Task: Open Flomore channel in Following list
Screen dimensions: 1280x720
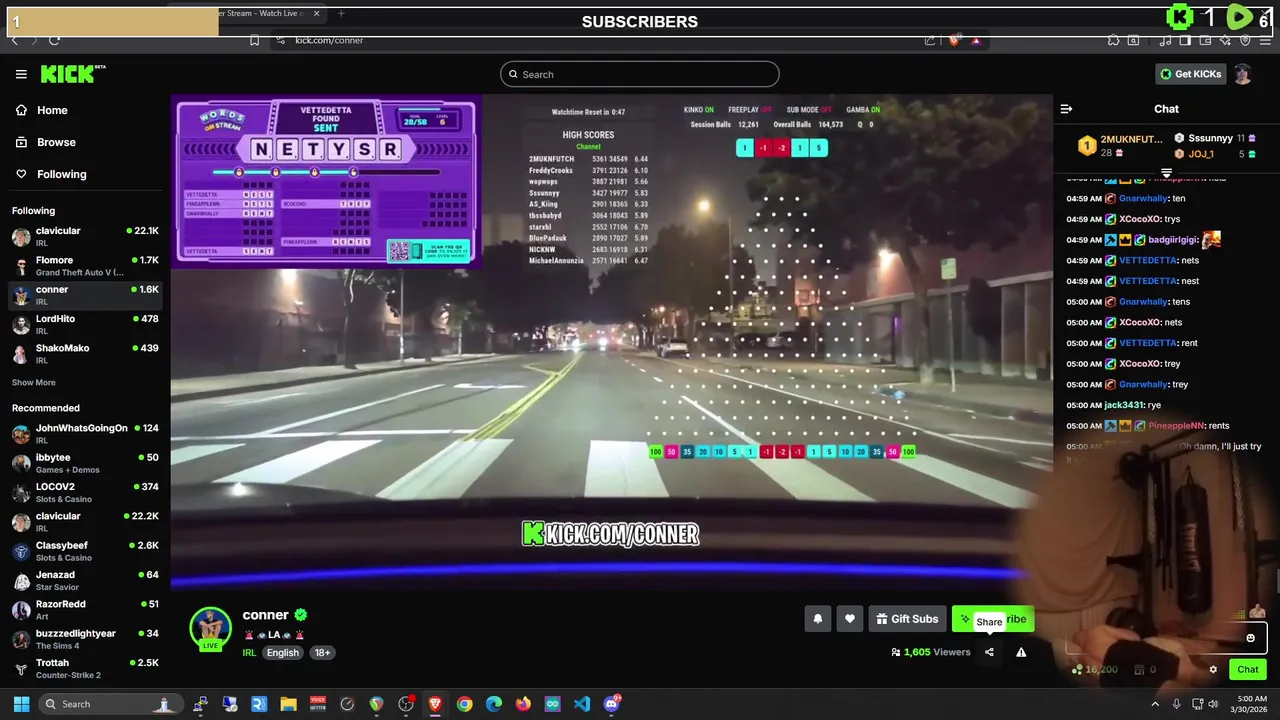Action: click(85, 266)
